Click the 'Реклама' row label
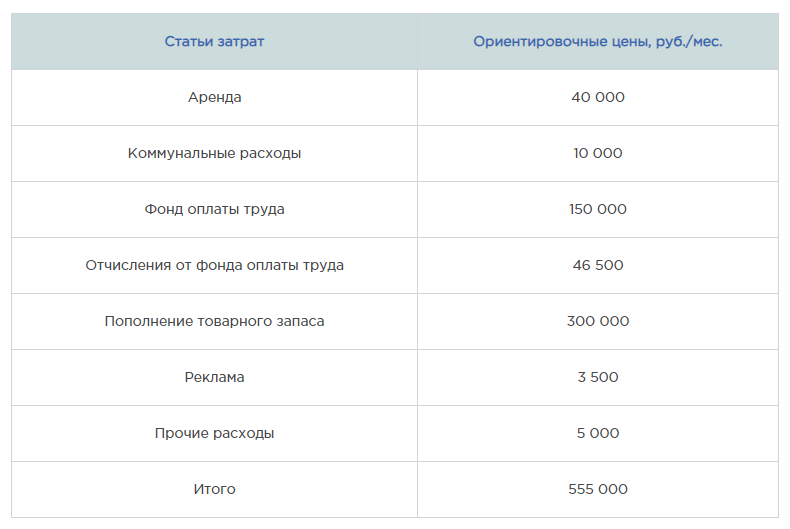This screenshot has width=790, height=529. tap(214, 377)
